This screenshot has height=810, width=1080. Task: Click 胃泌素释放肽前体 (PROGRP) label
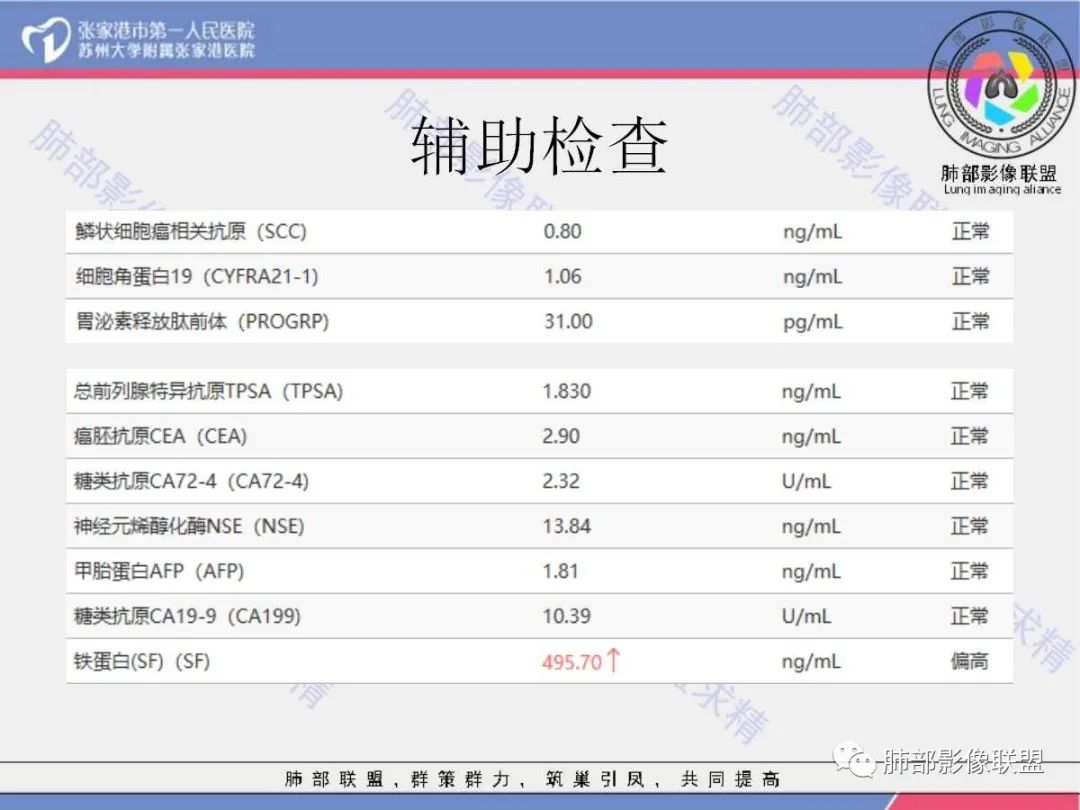(202, 322)
